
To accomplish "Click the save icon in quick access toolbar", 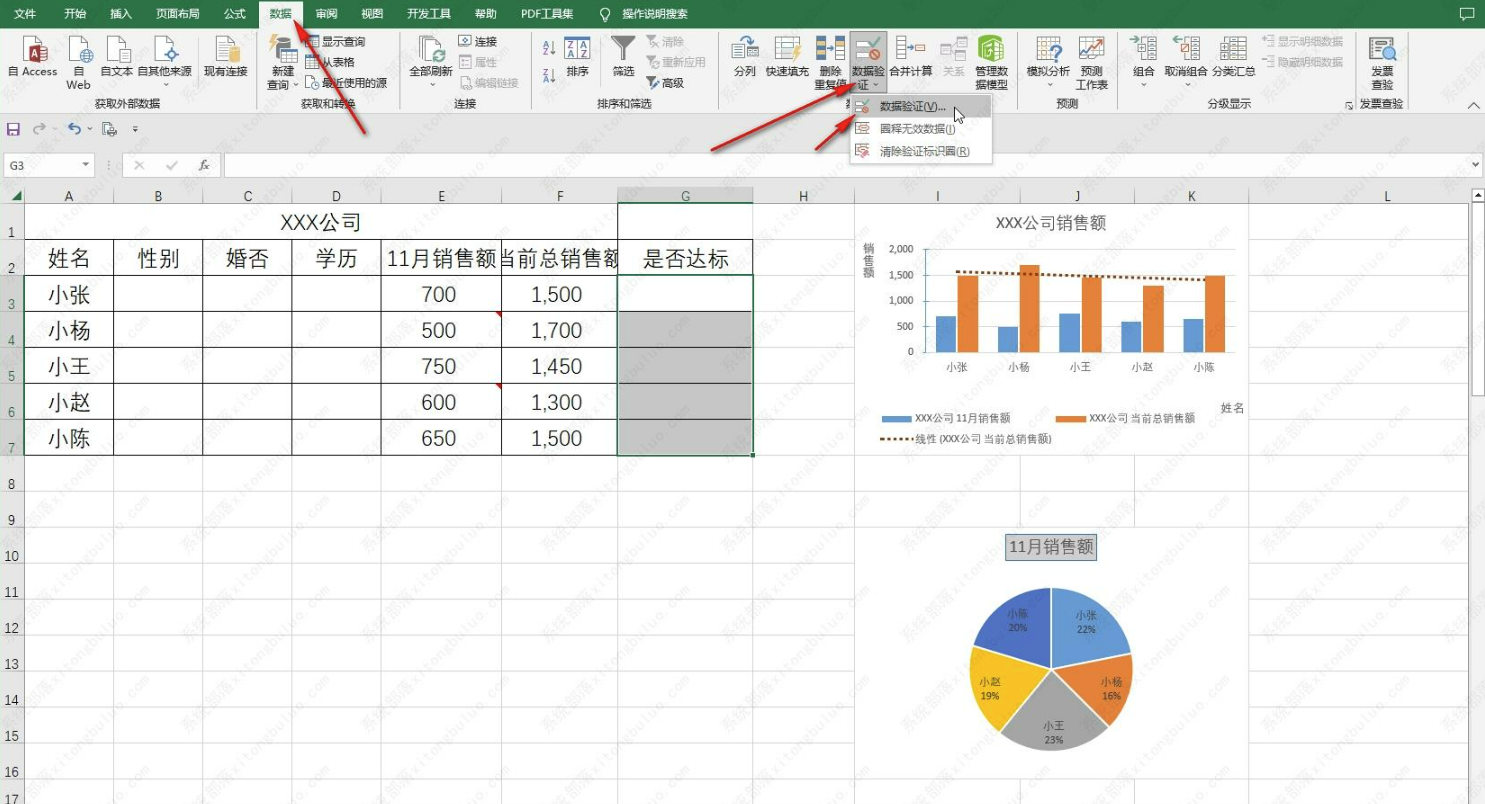I will pyautogui.click(x=14, y=129).
